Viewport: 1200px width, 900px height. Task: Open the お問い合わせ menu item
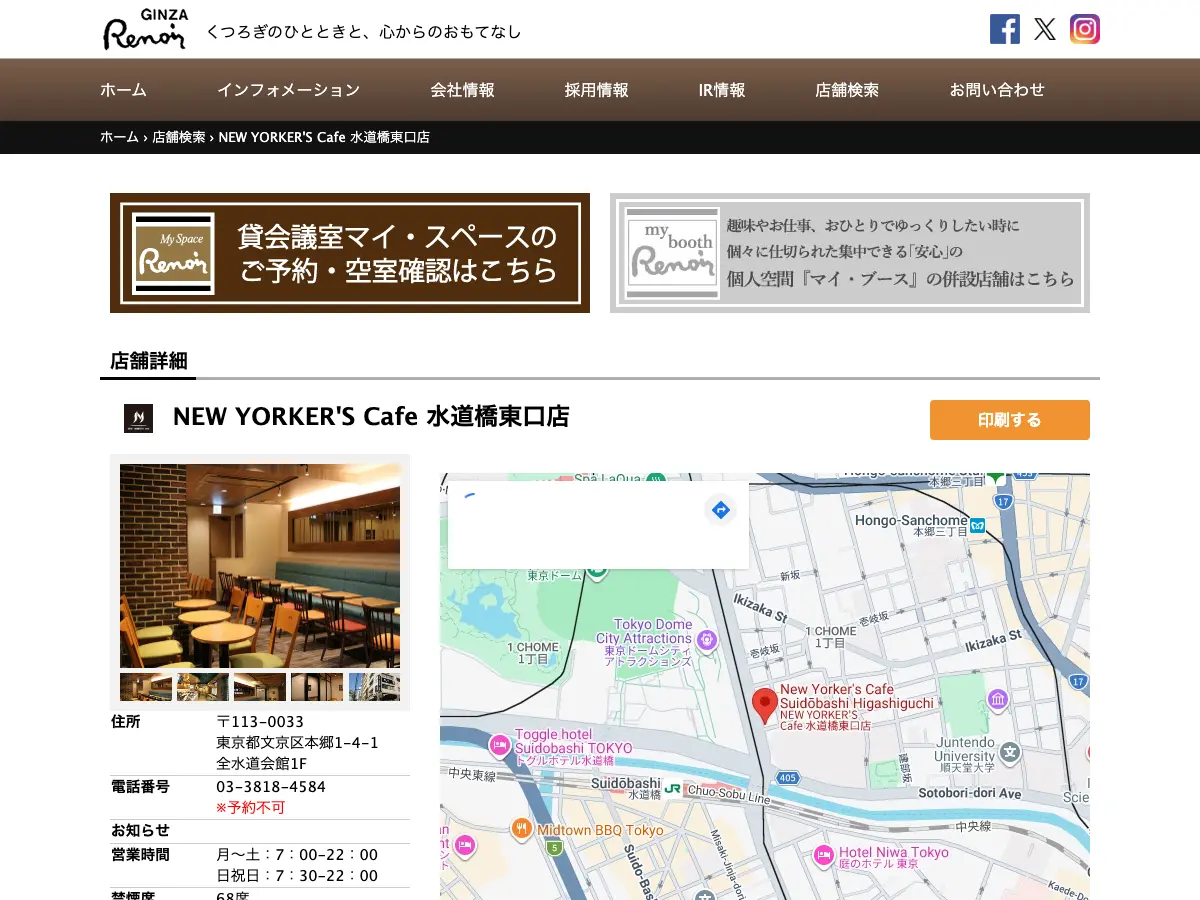(x=997, y=90)
